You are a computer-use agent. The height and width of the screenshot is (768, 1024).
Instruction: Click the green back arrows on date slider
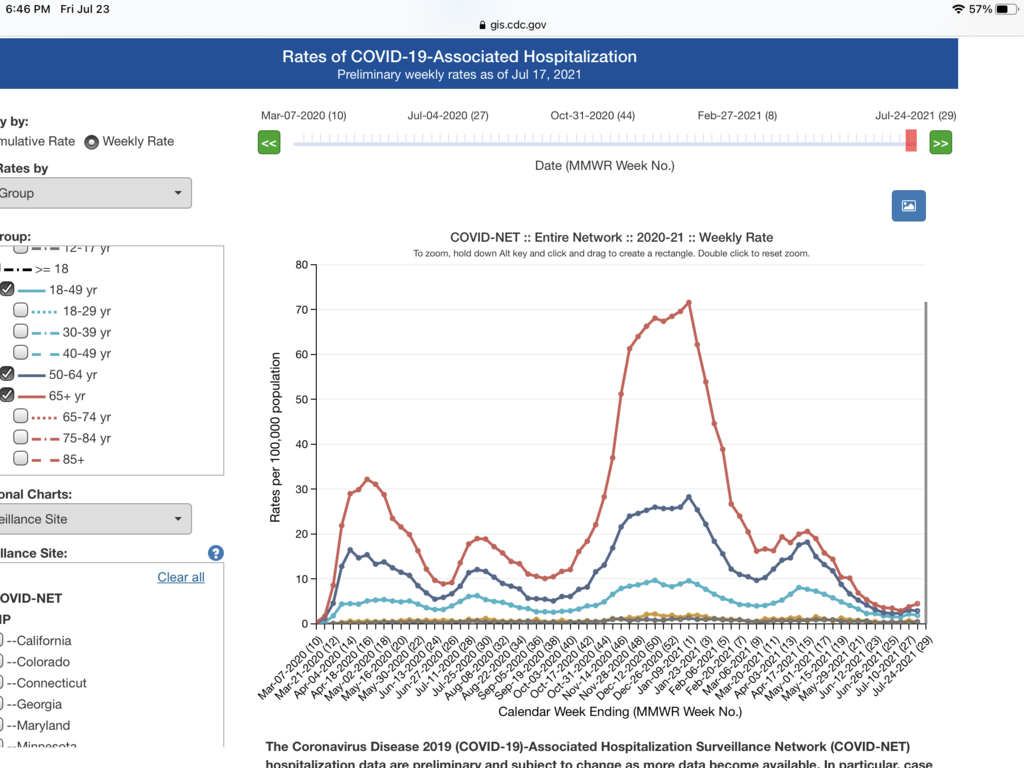coord(269,143)
